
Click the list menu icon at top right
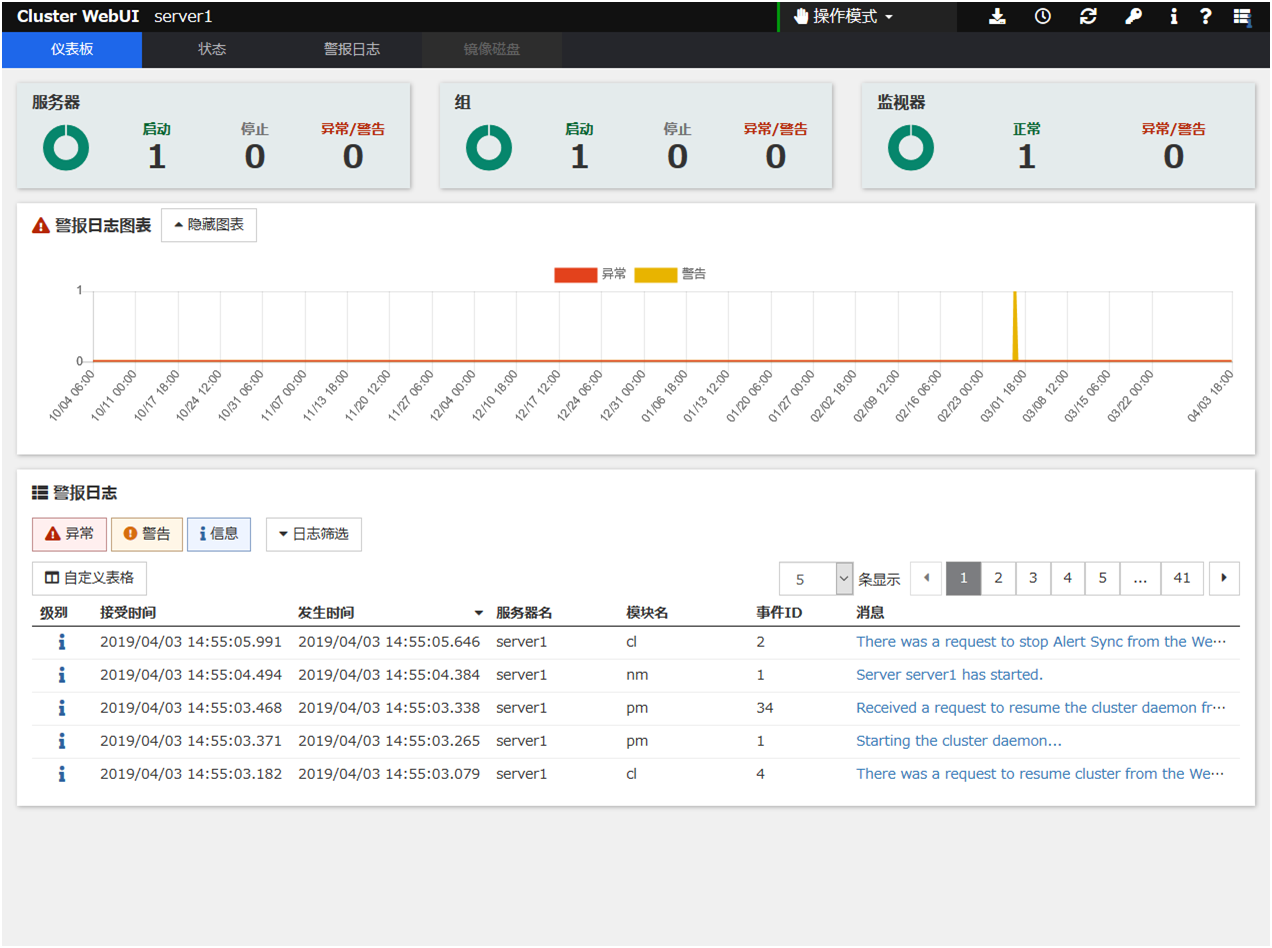[x=1242, y=17]
